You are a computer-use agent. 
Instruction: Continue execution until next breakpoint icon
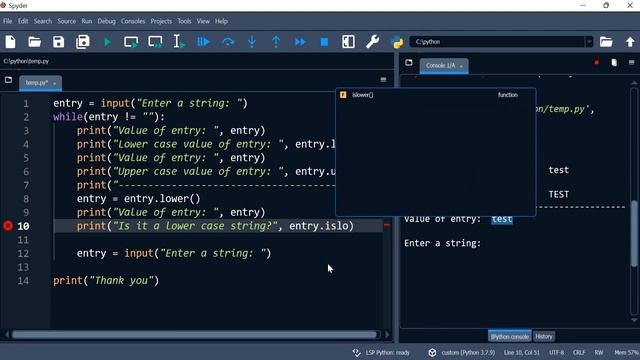[300, 42]
